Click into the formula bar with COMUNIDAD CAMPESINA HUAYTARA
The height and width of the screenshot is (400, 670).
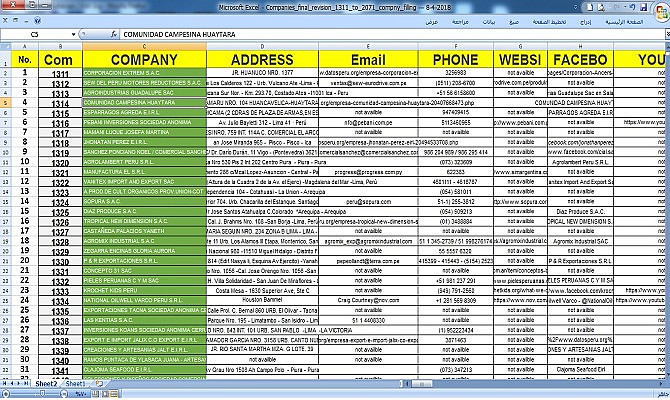pos(391,34)
